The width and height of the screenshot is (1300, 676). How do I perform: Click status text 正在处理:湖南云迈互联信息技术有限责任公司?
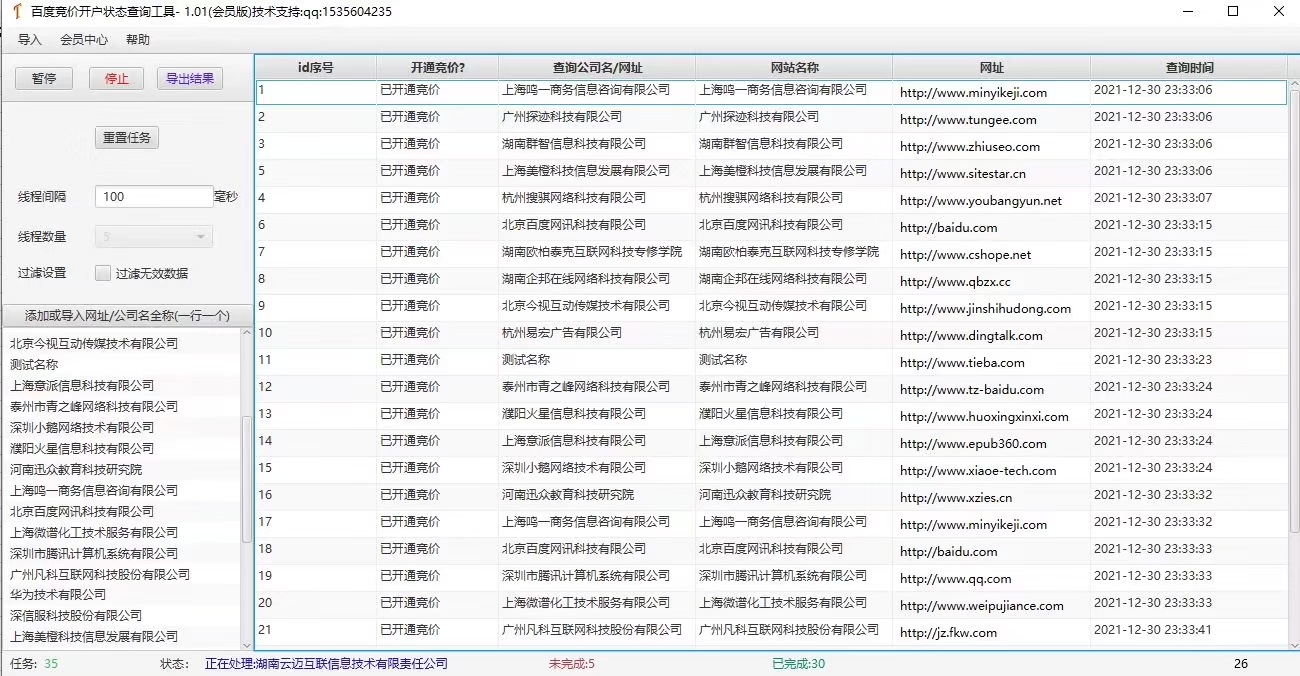tap(326, 664)
